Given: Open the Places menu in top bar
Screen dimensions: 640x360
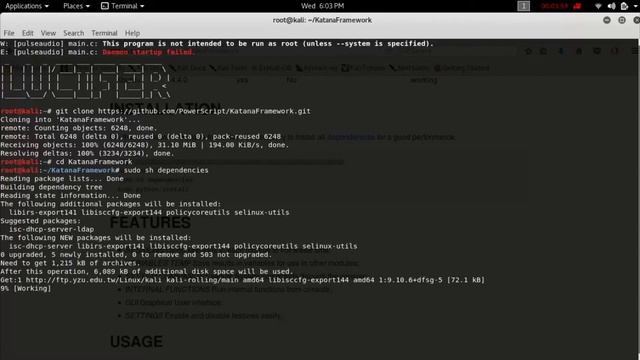Looking at the screenshot, I should point(76,6).
